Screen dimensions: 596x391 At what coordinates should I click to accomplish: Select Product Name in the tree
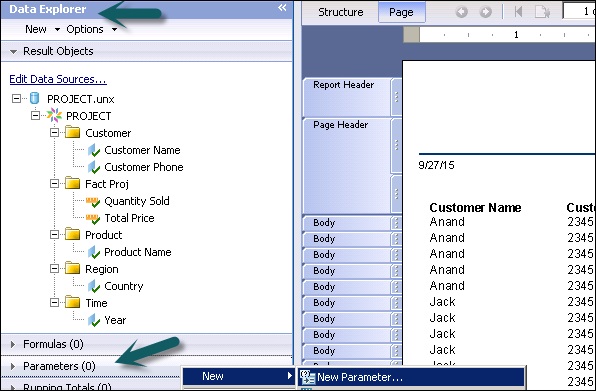coord(138,252)
